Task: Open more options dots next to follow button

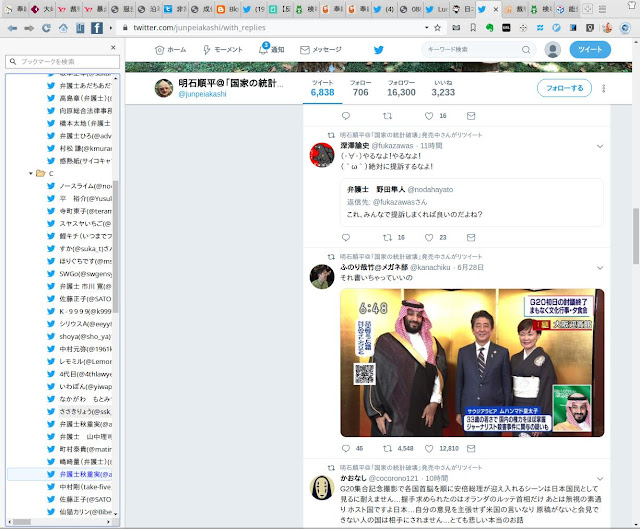Action: click(604, 88)
